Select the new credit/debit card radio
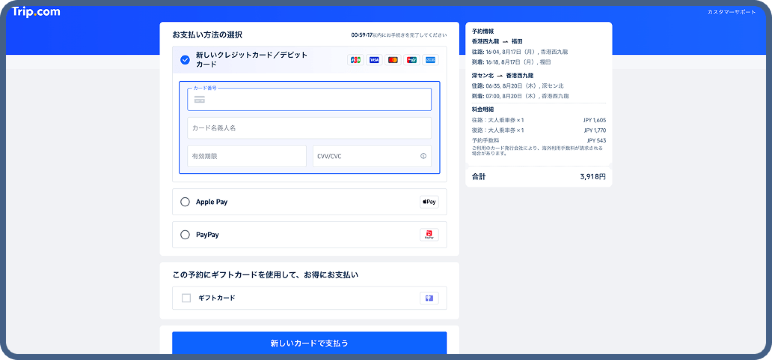The height and width of the screenshot is (360, 772). 185,60
